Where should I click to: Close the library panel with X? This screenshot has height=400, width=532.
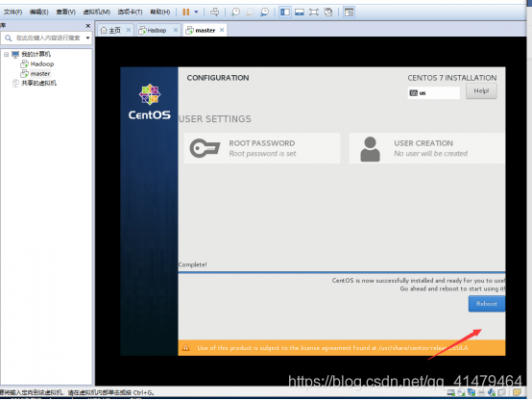(x=88, y=26)
